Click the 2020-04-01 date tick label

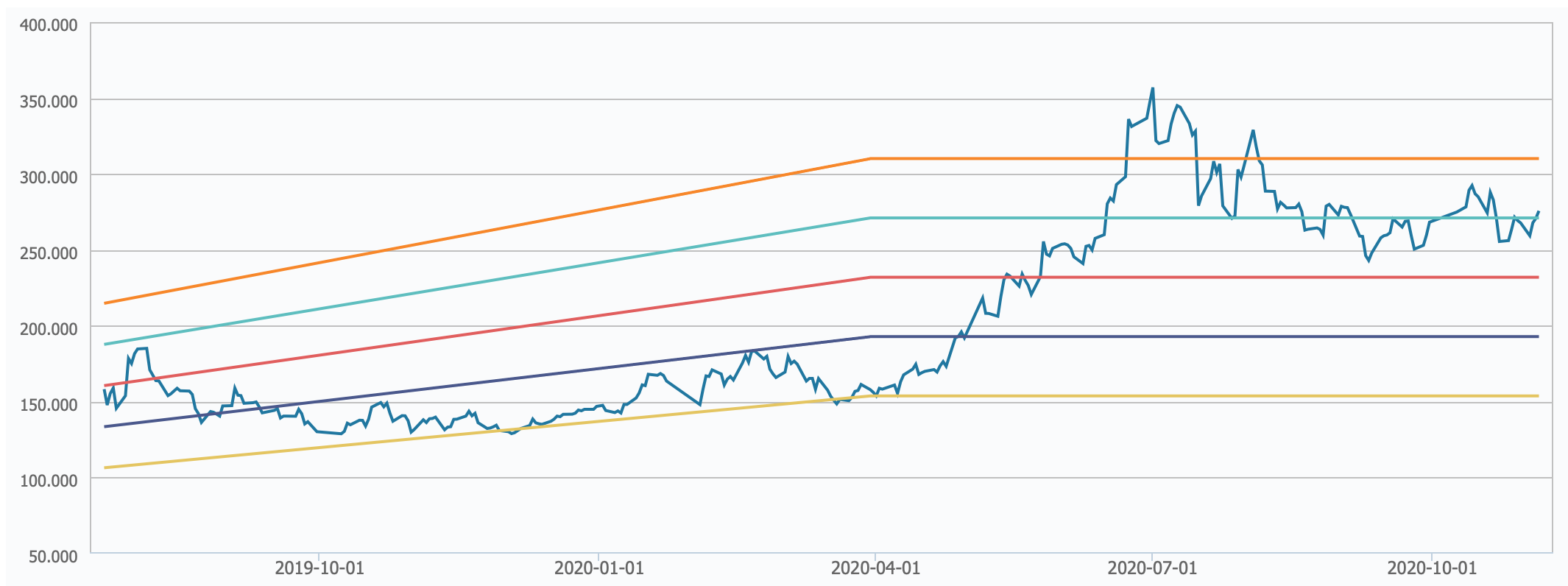coord(875,568)
